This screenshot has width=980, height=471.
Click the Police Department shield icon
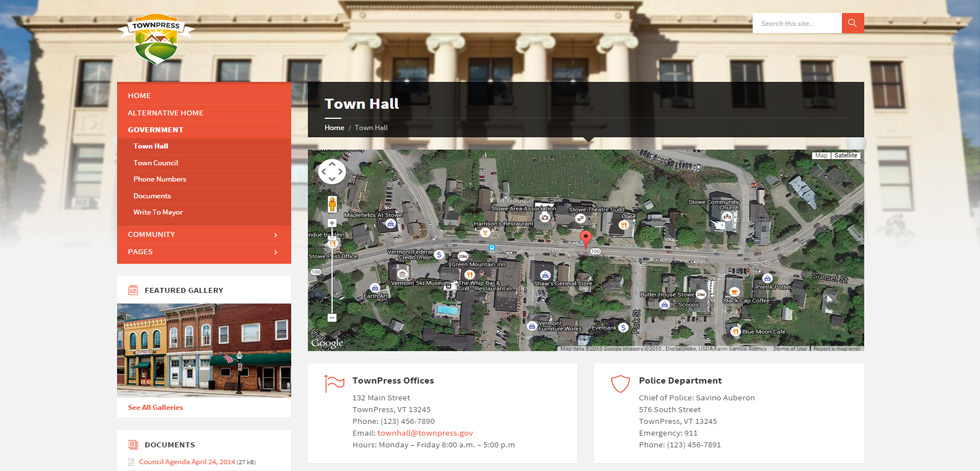tap(619, 384)
